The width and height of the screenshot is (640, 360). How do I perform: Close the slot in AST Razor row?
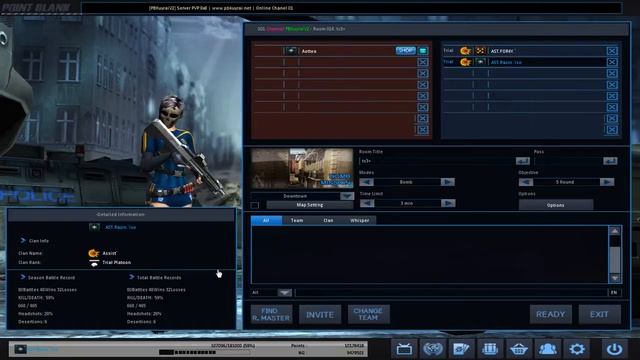[612, 62]
